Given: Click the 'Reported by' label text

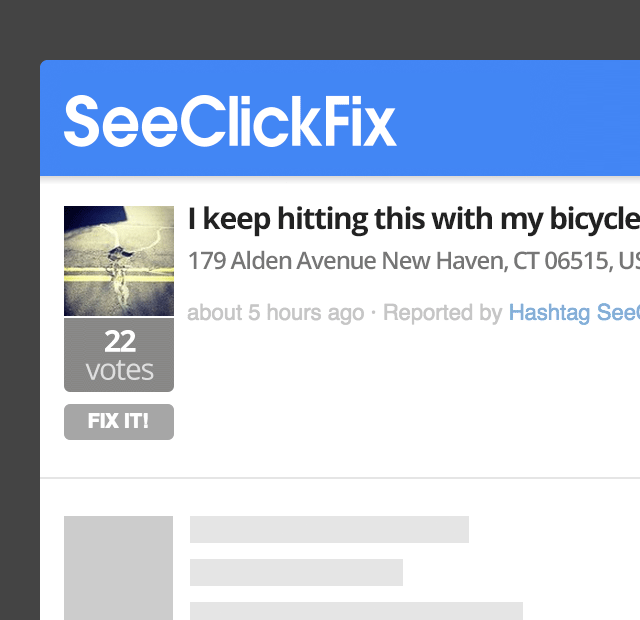Looking at the screenshot, I should tap(442, 313).
